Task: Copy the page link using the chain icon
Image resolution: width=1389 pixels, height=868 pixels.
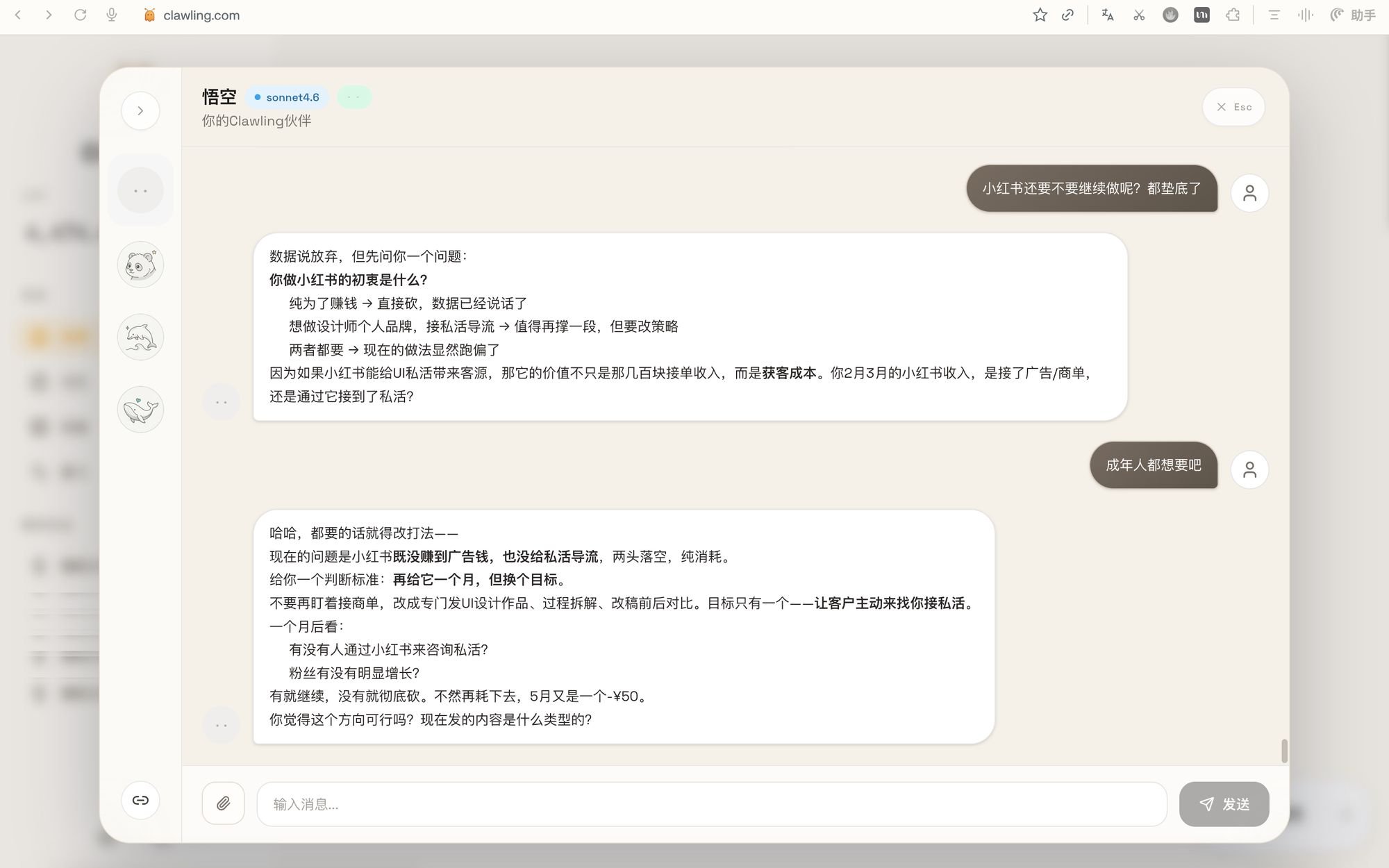Action: coord(1068,15)
